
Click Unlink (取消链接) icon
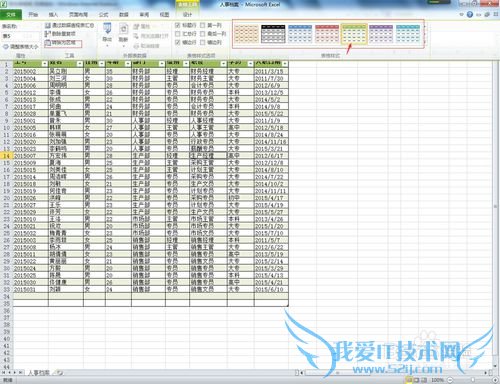click(136, 46)
